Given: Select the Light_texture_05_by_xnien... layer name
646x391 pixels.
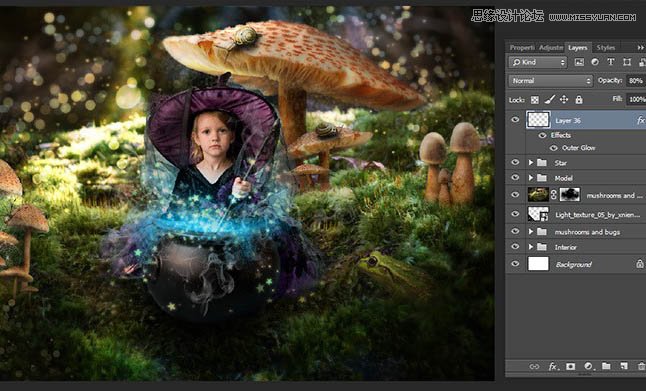Looking at the screenshot, I should (597, 215).
